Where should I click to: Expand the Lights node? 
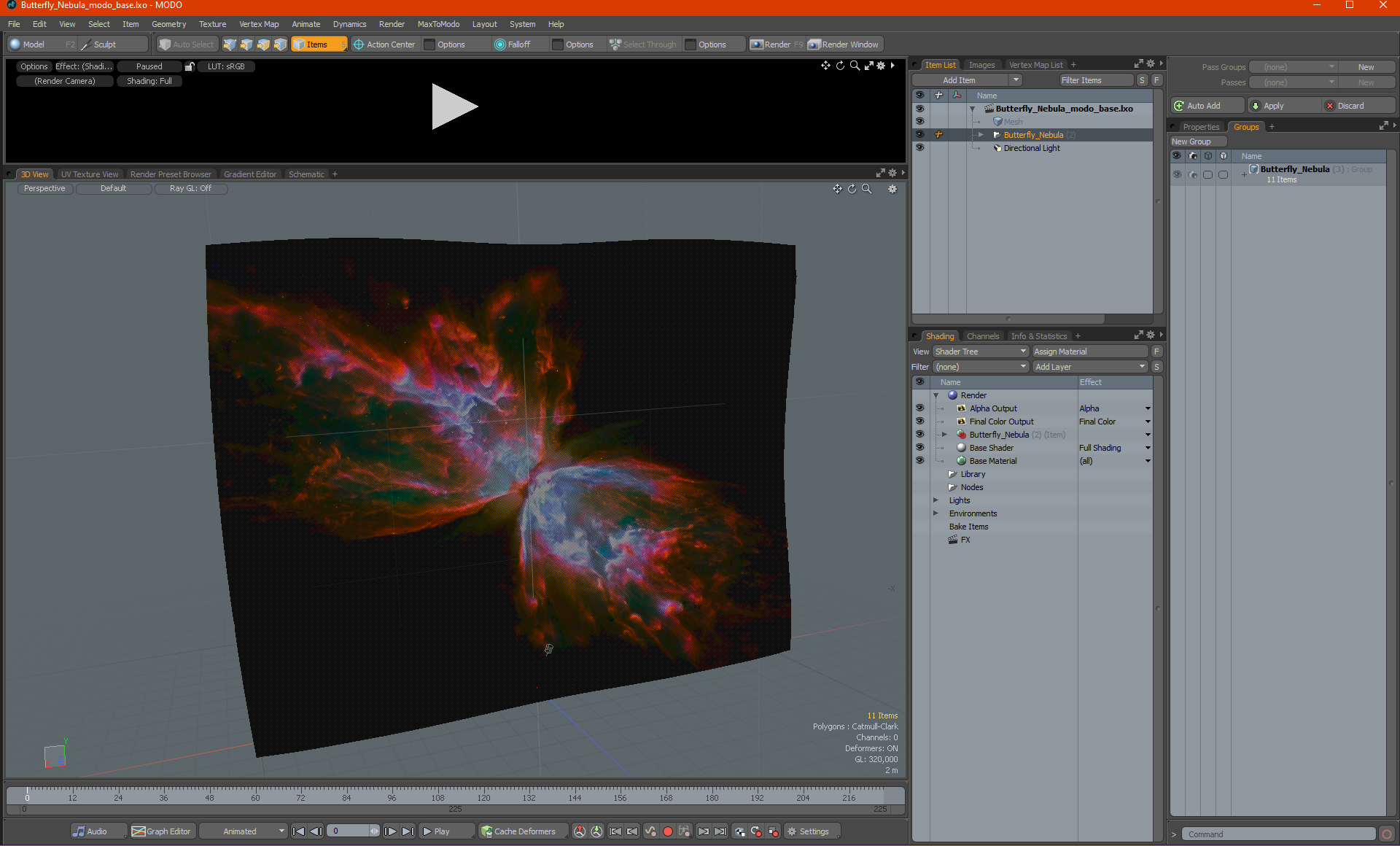point(936,500)
